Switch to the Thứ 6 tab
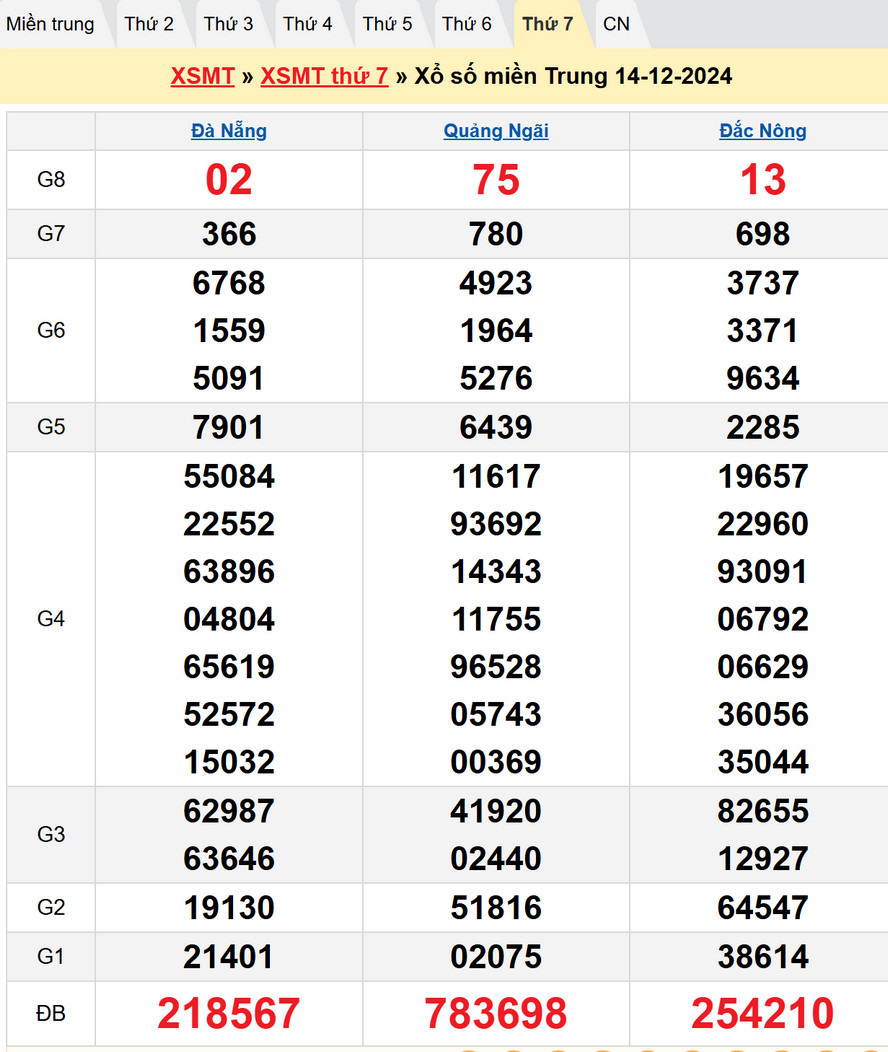Viewport: 888px width, 1052px height. tap(467, 24)
